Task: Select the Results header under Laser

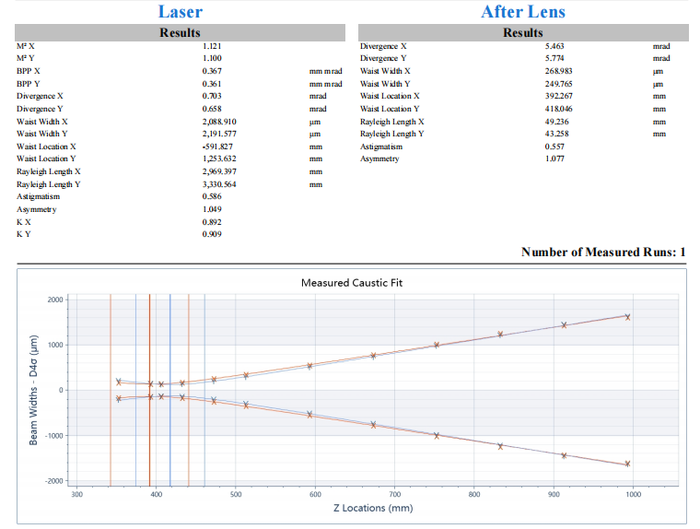Action: tap(180, 33)
